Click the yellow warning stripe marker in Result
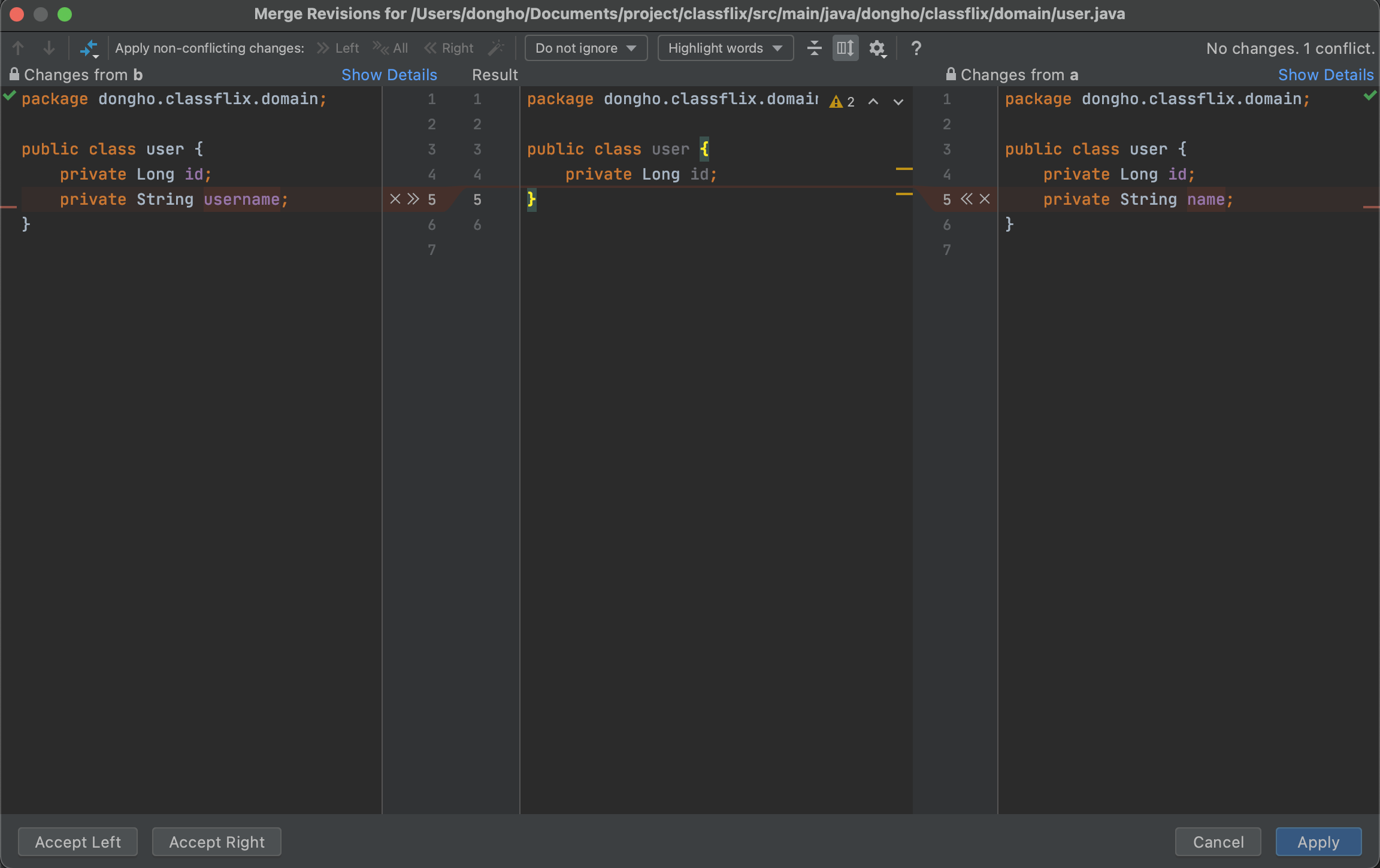This screenshot has width=1380, height=868. (x=904, y=169)
